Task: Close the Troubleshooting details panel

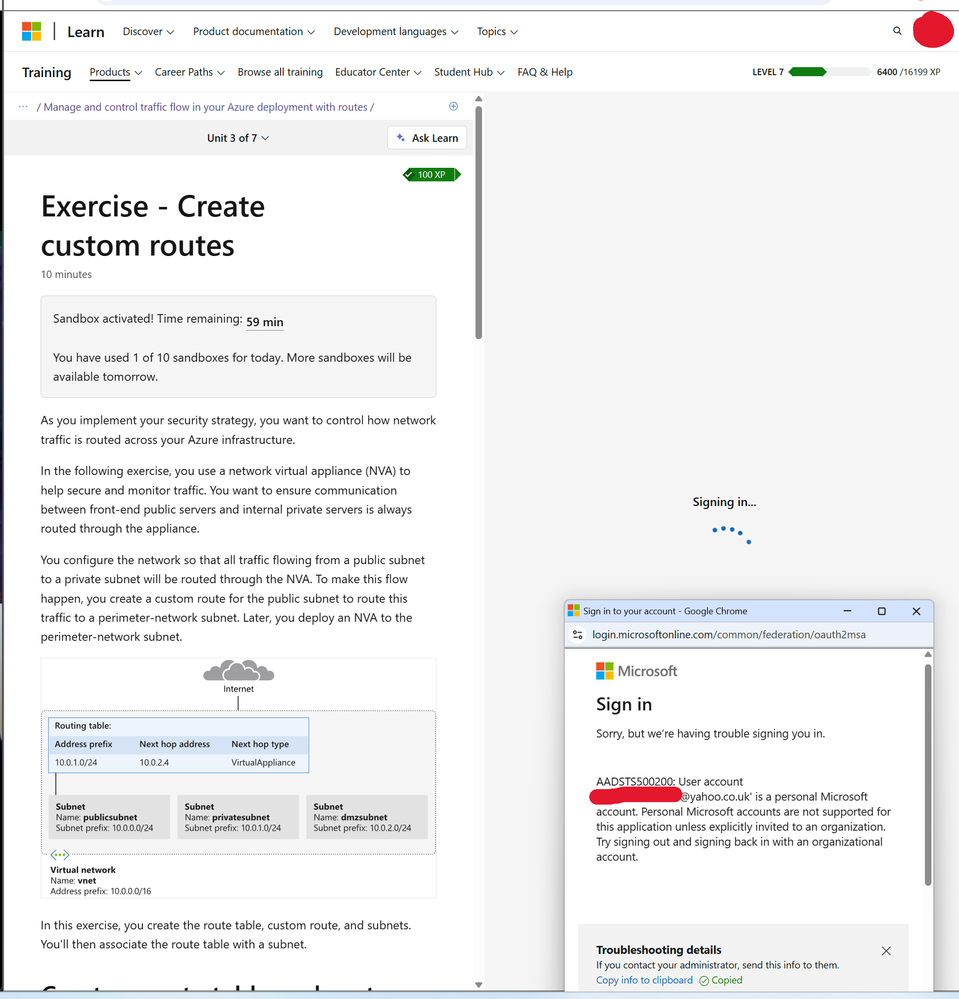Action: [x=886, y=951]
